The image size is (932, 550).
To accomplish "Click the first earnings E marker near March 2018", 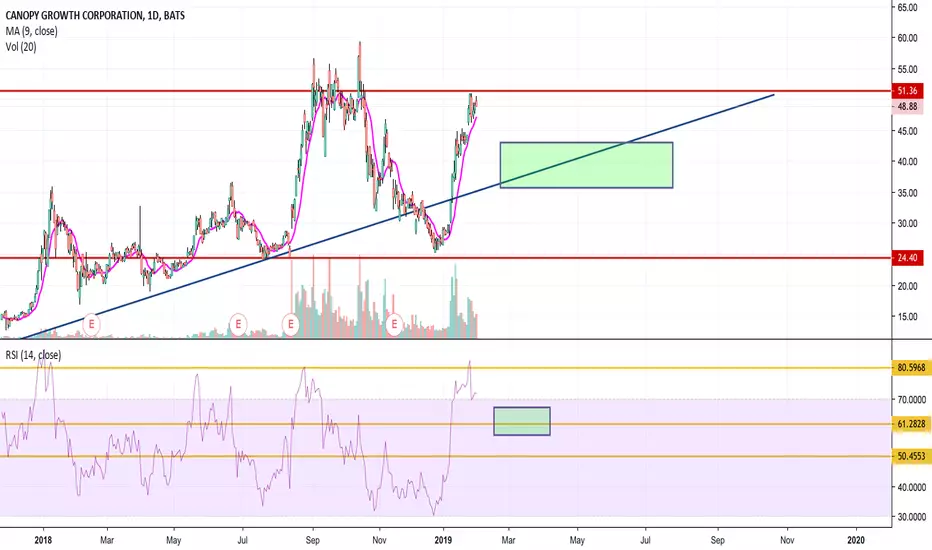I will pyautogui.click(x=92, y=324).
